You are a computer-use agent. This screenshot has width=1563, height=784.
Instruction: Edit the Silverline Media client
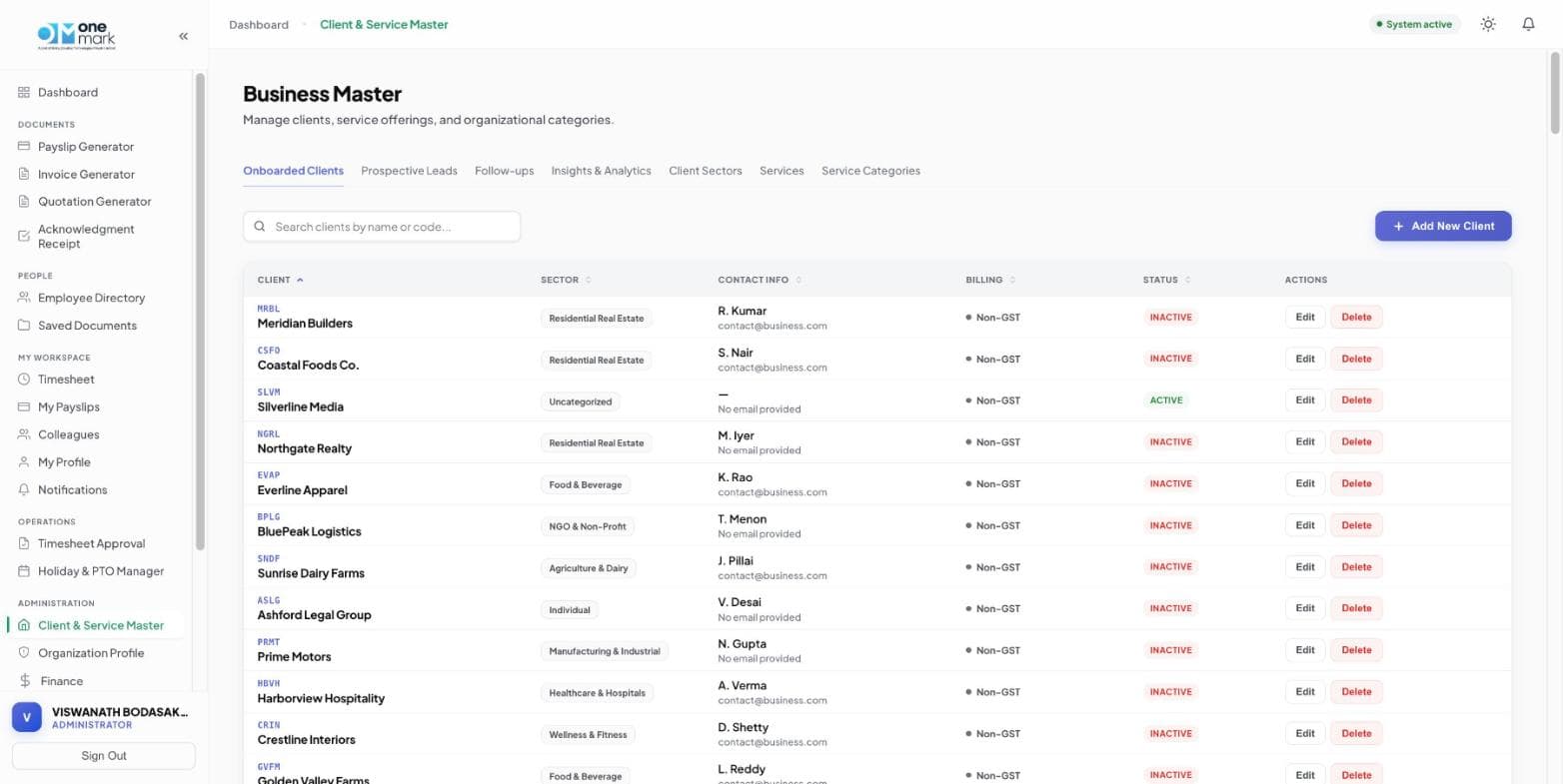point(1305,399)
